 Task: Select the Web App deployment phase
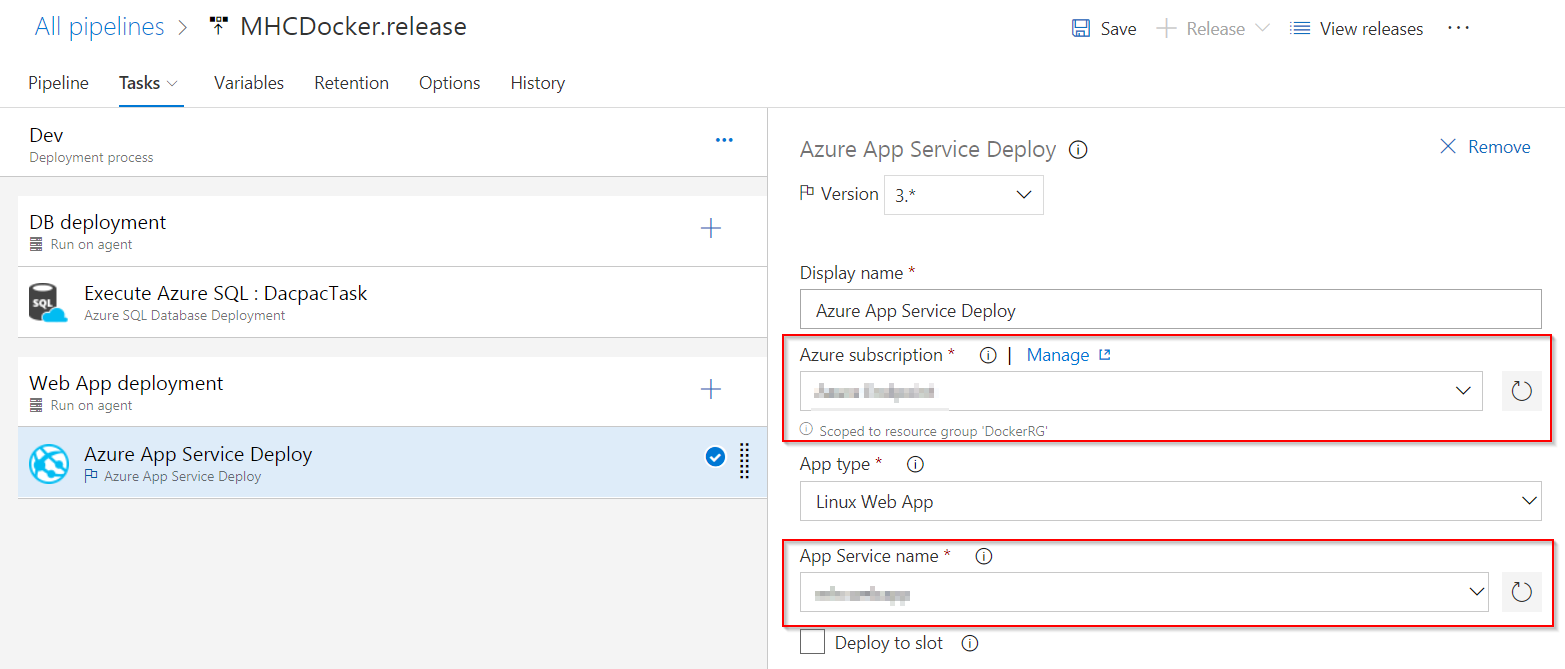[x=393, y=392]
